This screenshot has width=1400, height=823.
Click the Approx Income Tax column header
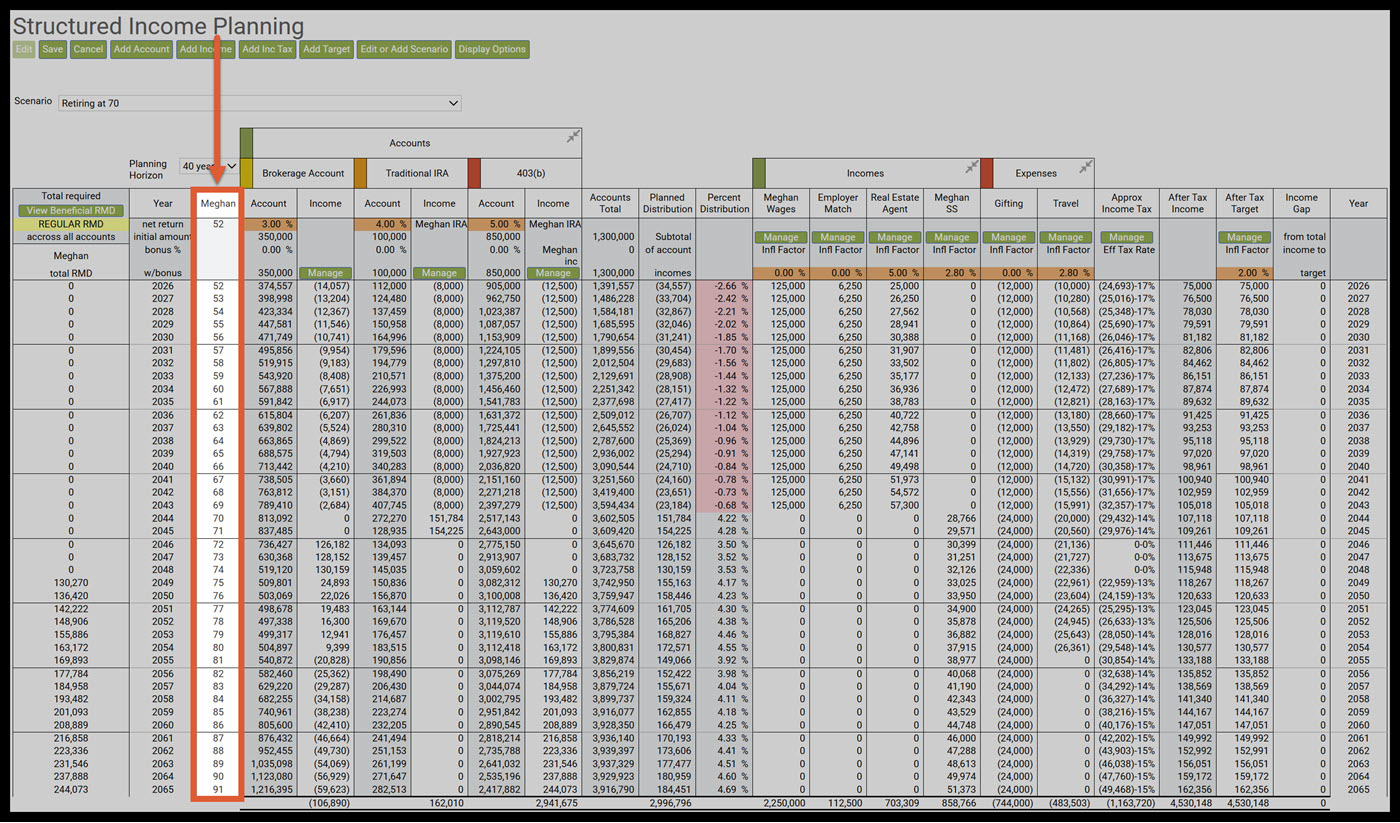[x=1126, y=203]
